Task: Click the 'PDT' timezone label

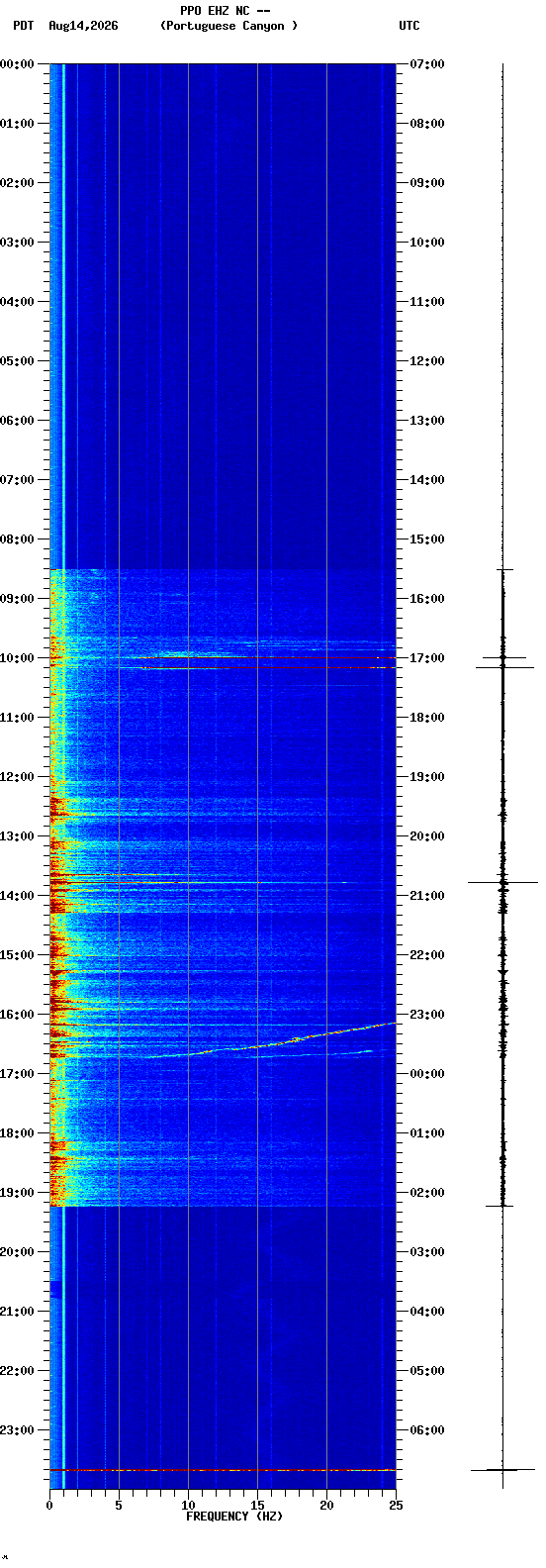Action: (23, 26)
